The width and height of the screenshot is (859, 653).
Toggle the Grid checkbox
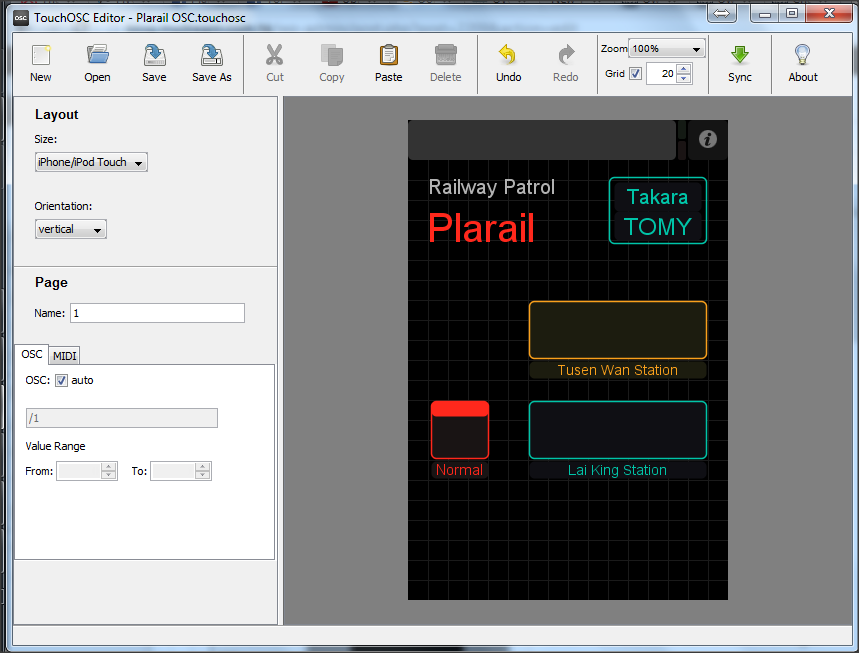coord(635,73)
